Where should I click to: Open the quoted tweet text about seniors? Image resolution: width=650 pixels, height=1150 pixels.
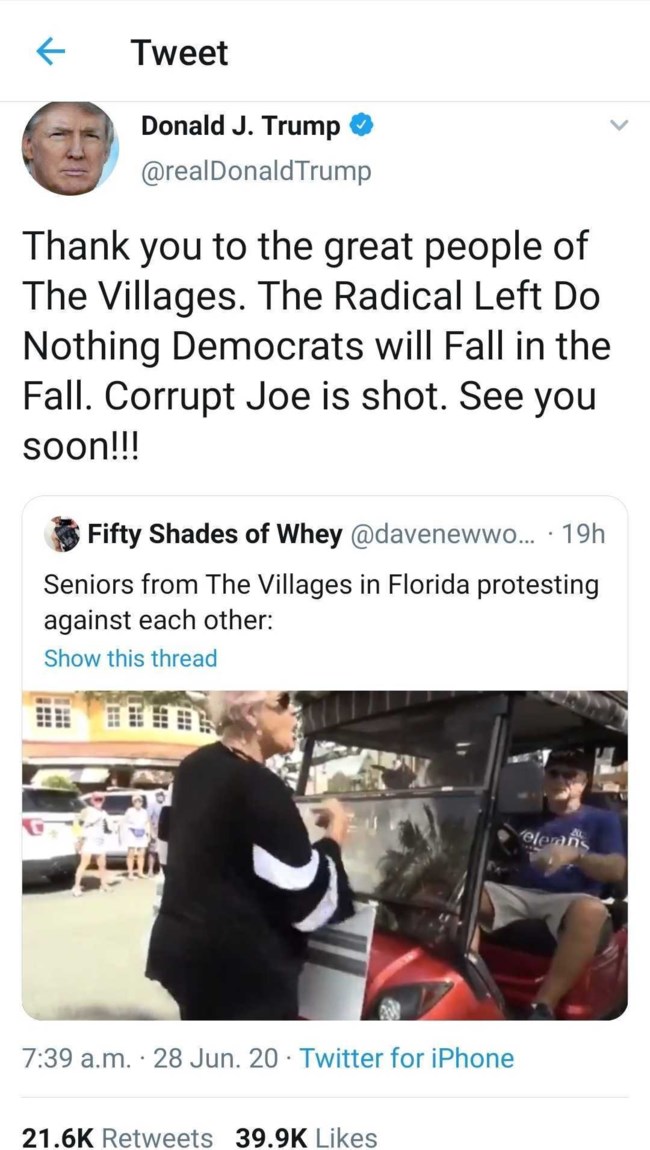[320, 600]
